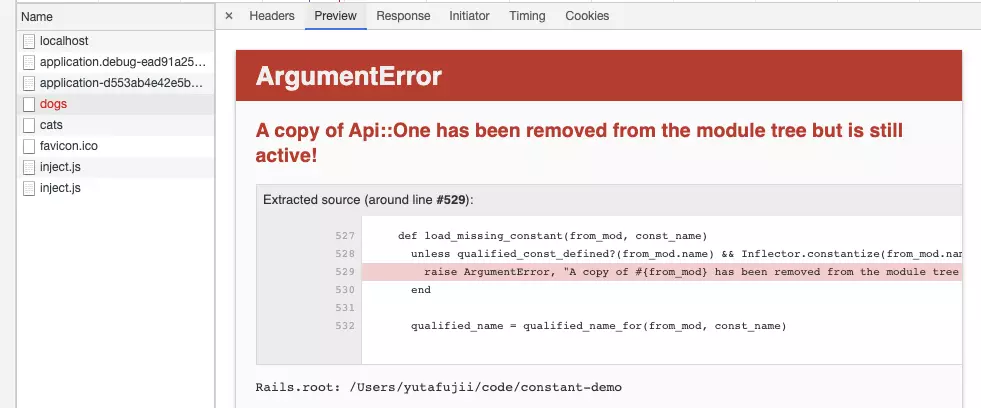This screenshot has height=408, width=981.
Task: Click source line number 528
Action: click(x=345, y=254)
